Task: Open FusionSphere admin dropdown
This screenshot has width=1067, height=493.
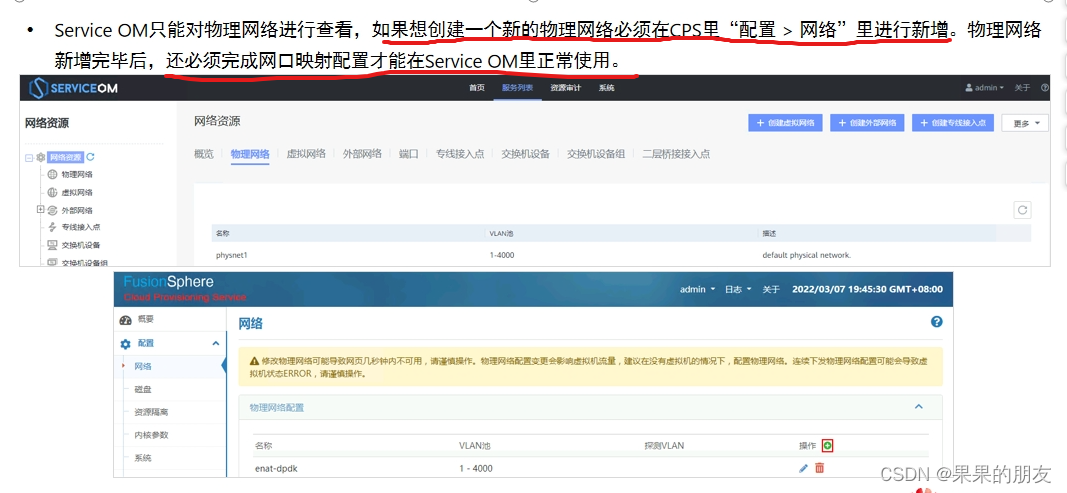Action: pyautogui.click(x=697, y=289)
